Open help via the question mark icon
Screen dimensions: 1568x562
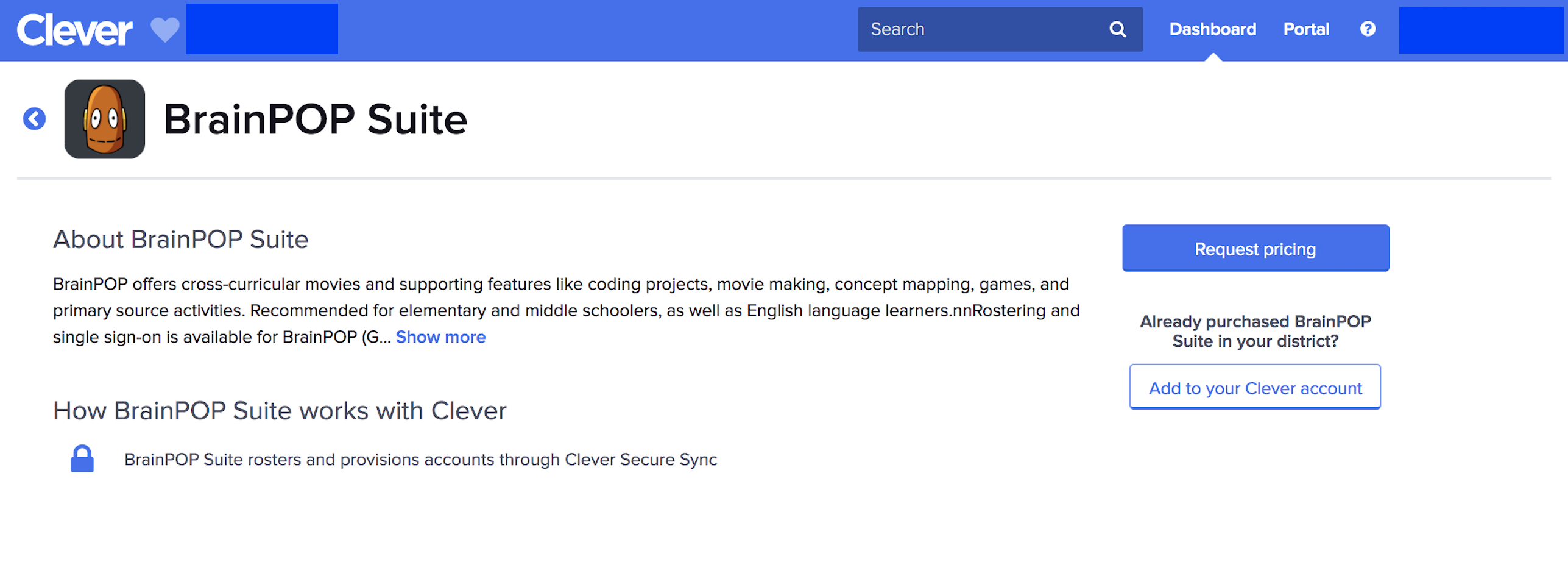point(1367,29)
